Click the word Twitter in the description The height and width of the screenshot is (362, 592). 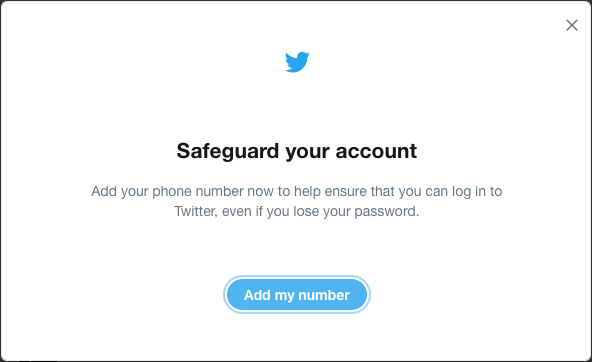pyautogui.click(x=196, y=211)
